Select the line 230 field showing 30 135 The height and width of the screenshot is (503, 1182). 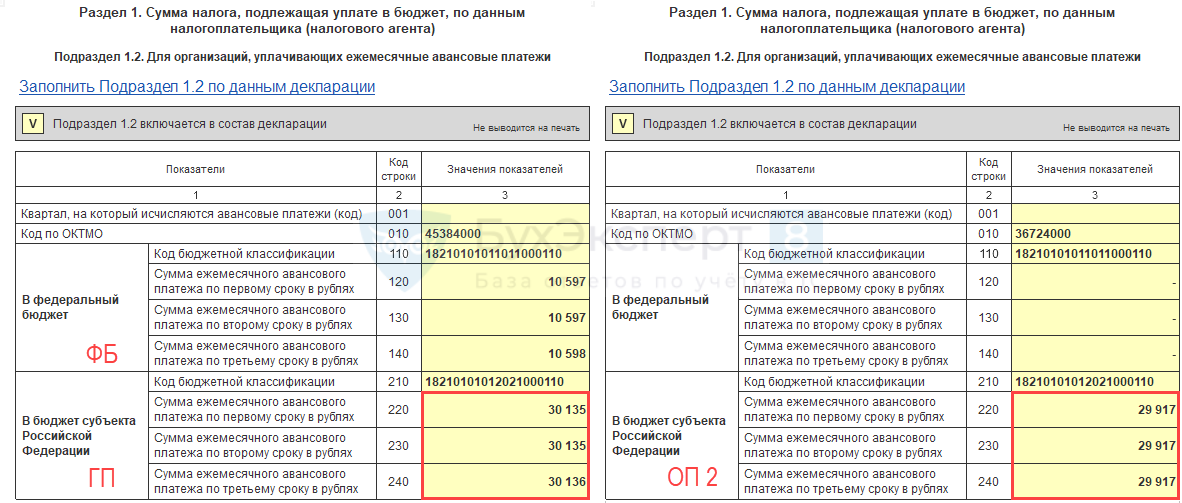point(505,446)
